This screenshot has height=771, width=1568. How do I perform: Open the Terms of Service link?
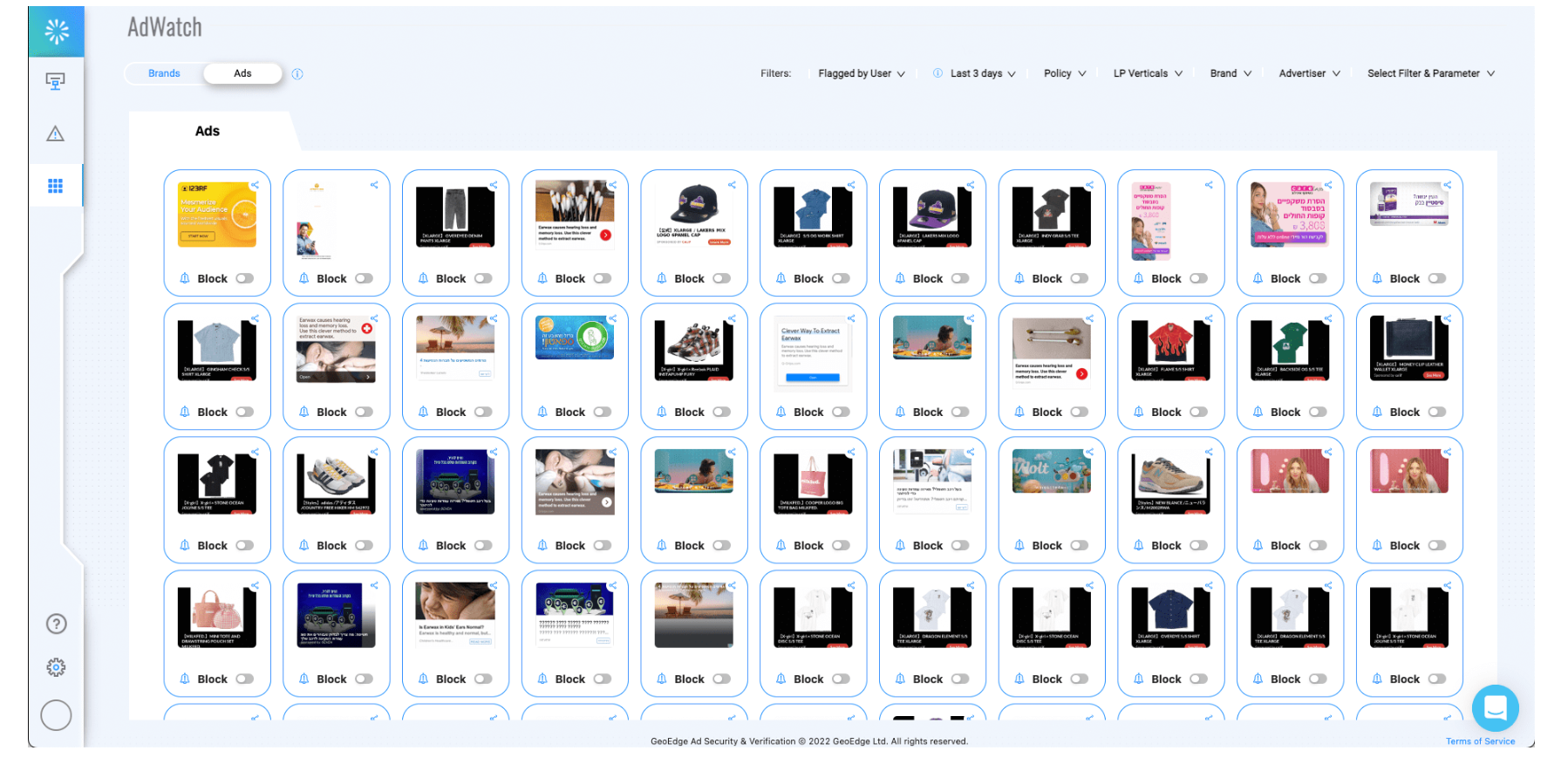click(x=1480, y=741)
